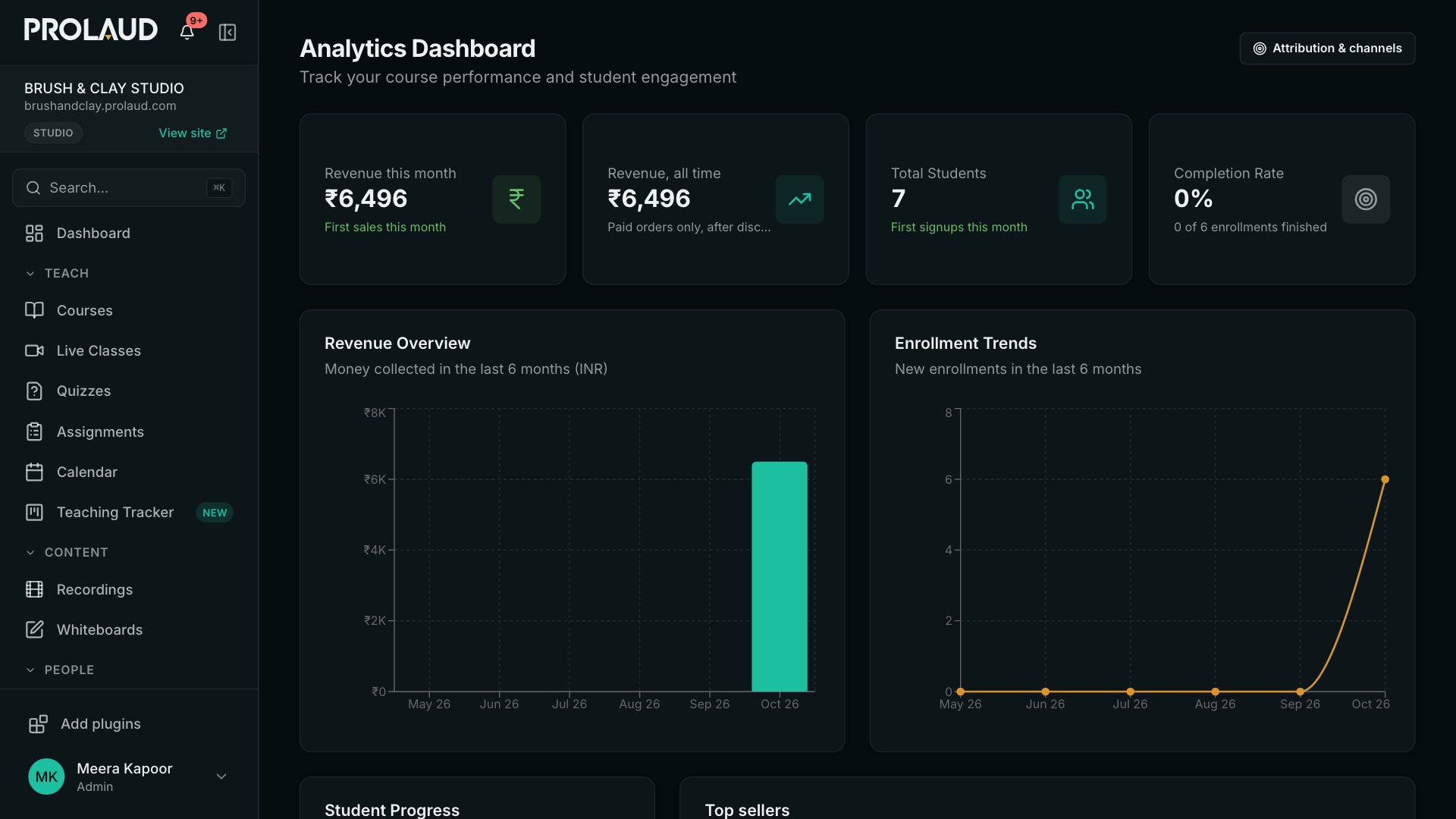
Task: Click the NEW badge beside Teaching Tracker
Action: (215, 513)
